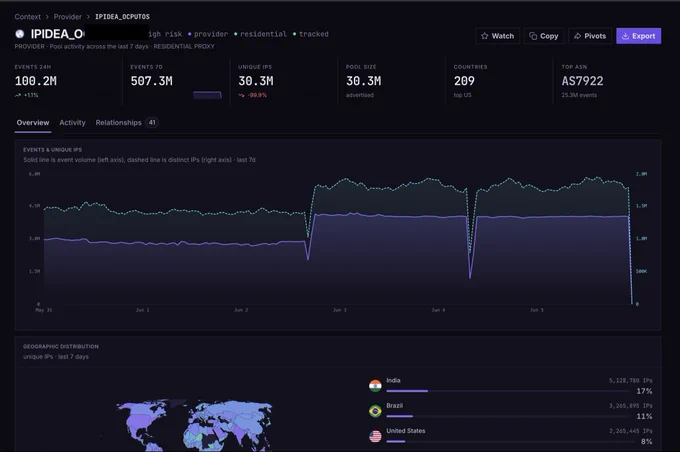Click the share arrow icon beside Pivots
This screenshot has height=452, width=680.
[577, 36]
